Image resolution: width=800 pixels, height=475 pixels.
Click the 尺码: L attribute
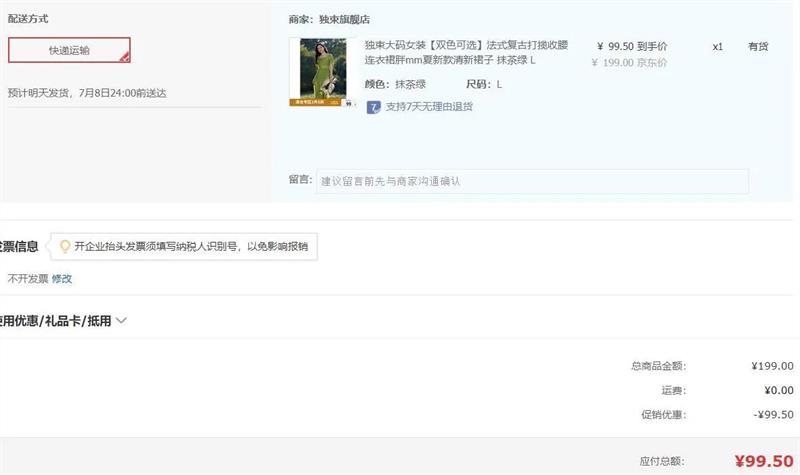(484, 84)
